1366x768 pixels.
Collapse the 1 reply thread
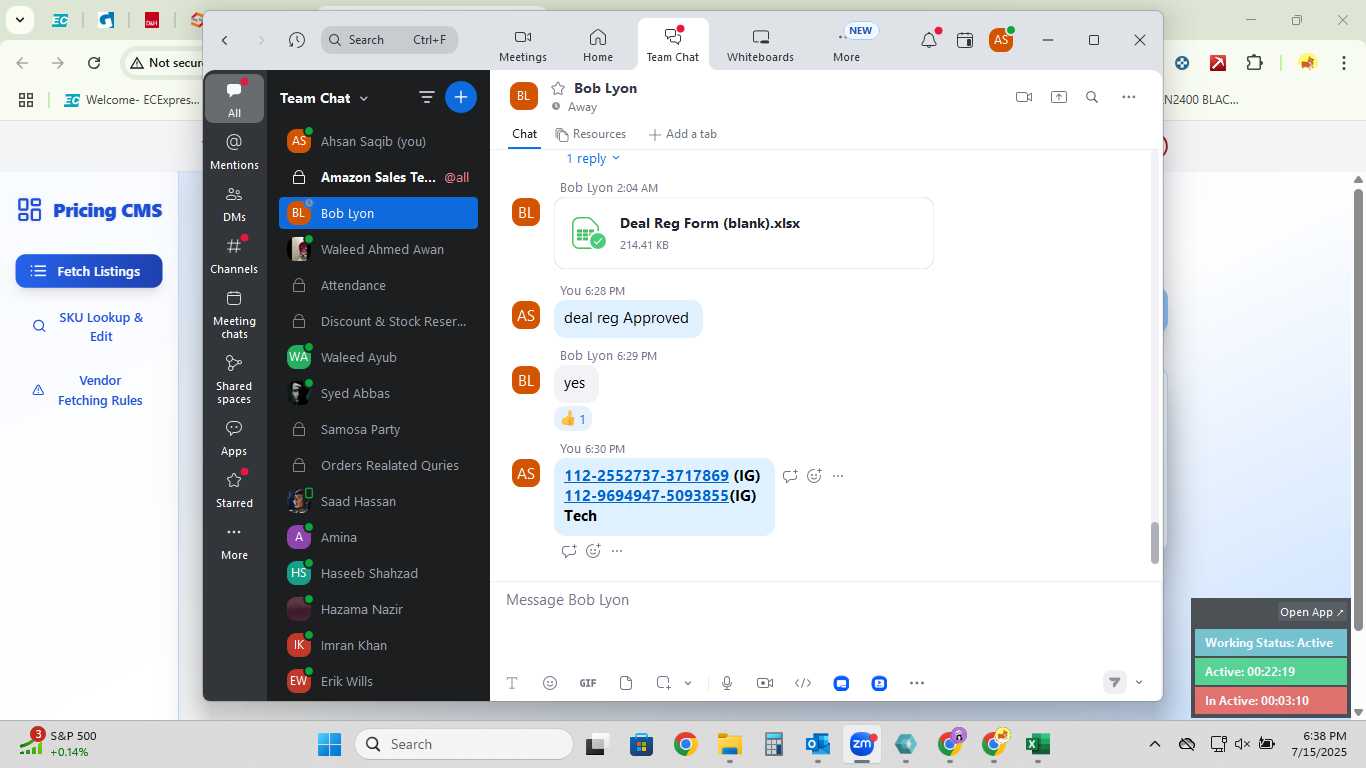pos(593,158)
